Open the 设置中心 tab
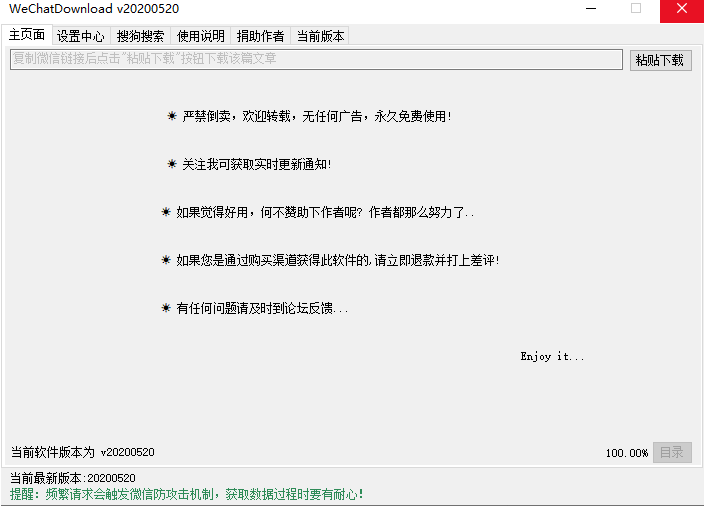 (80, 36)
